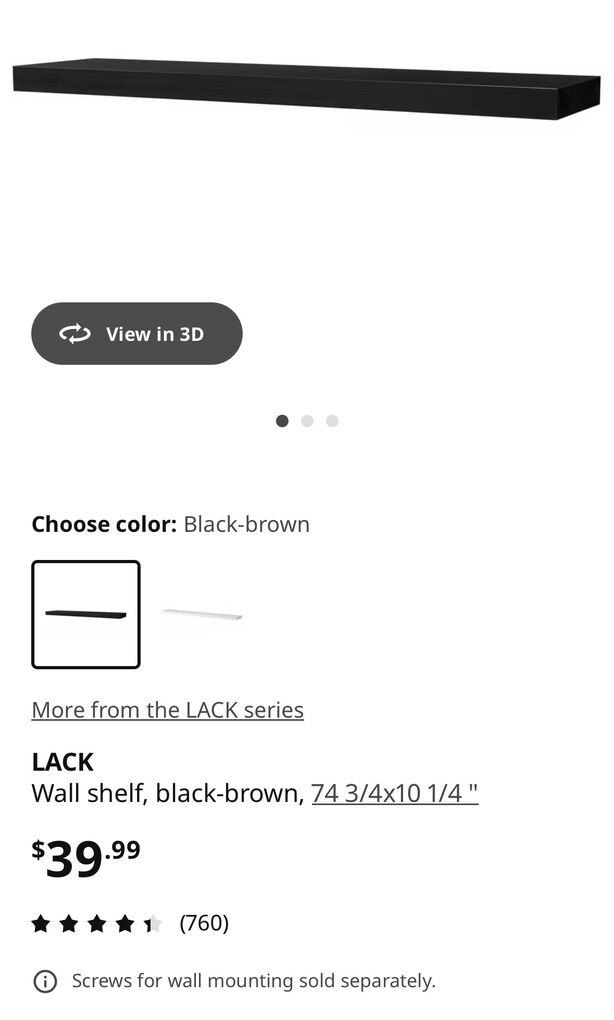Click the info icon beside screws notice
This screenshot has width=614, height=1020.
45,981
